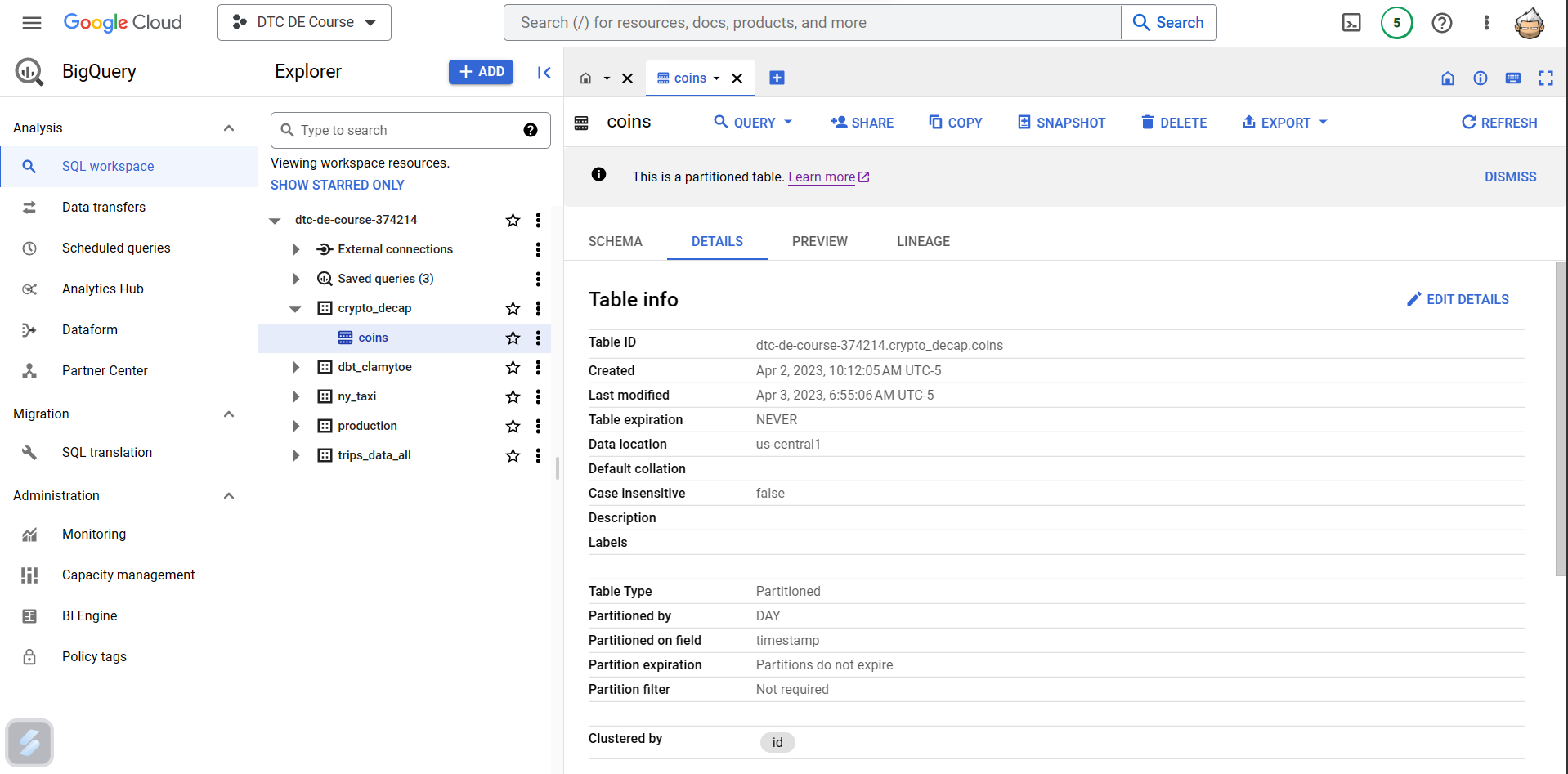
Task: Expand External connections tree node
Action: click(x=296, y=249)
